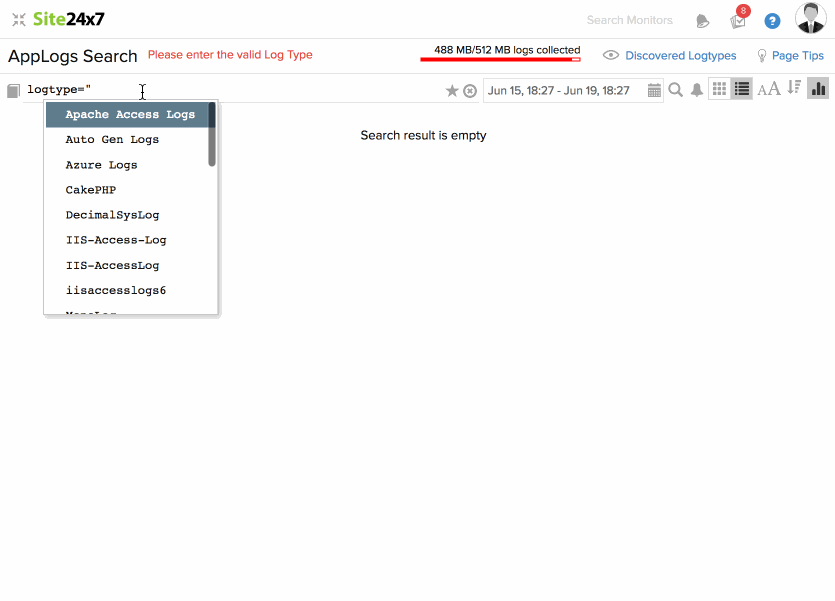Mark the search as favorite with the star
Screen dimensions: 835x601
451,89
